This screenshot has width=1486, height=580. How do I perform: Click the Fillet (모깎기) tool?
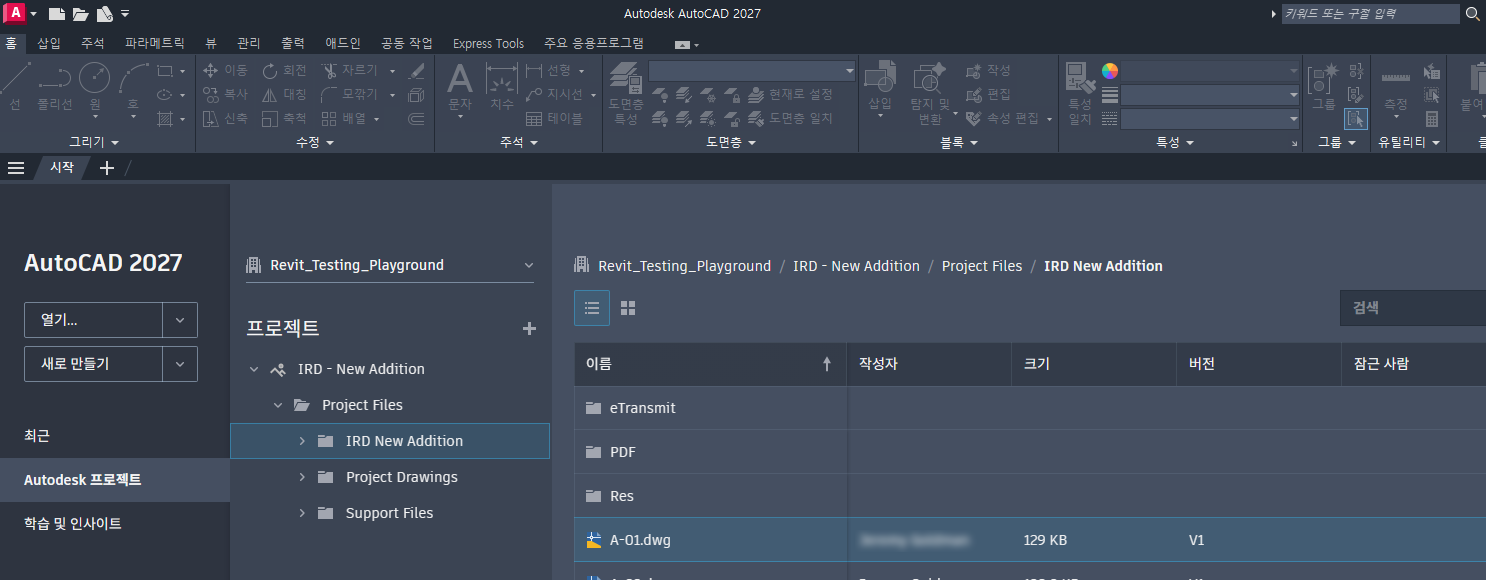pyautogui.click(x=351, y=94)
